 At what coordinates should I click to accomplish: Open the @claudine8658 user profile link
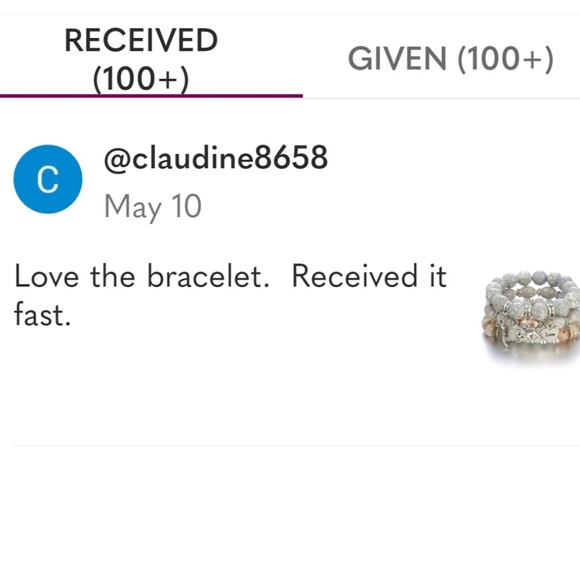216,158
